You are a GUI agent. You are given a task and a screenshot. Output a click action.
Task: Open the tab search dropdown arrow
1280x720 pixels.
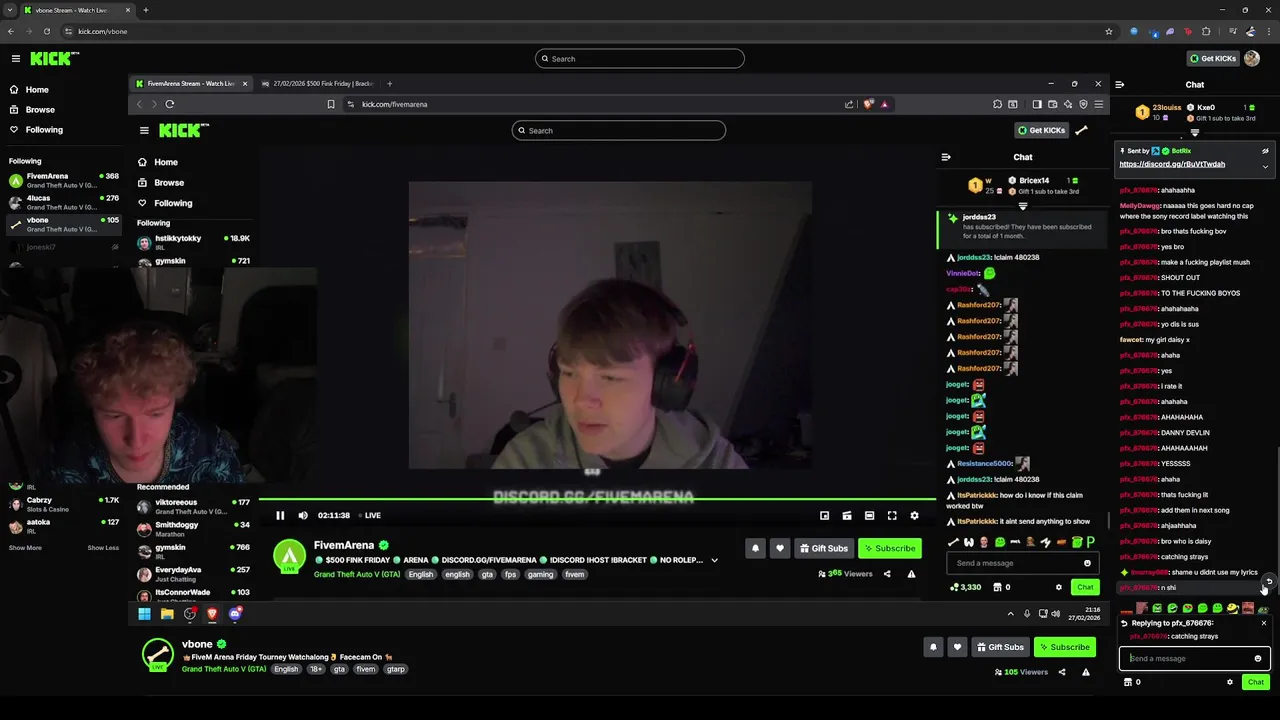9,10
